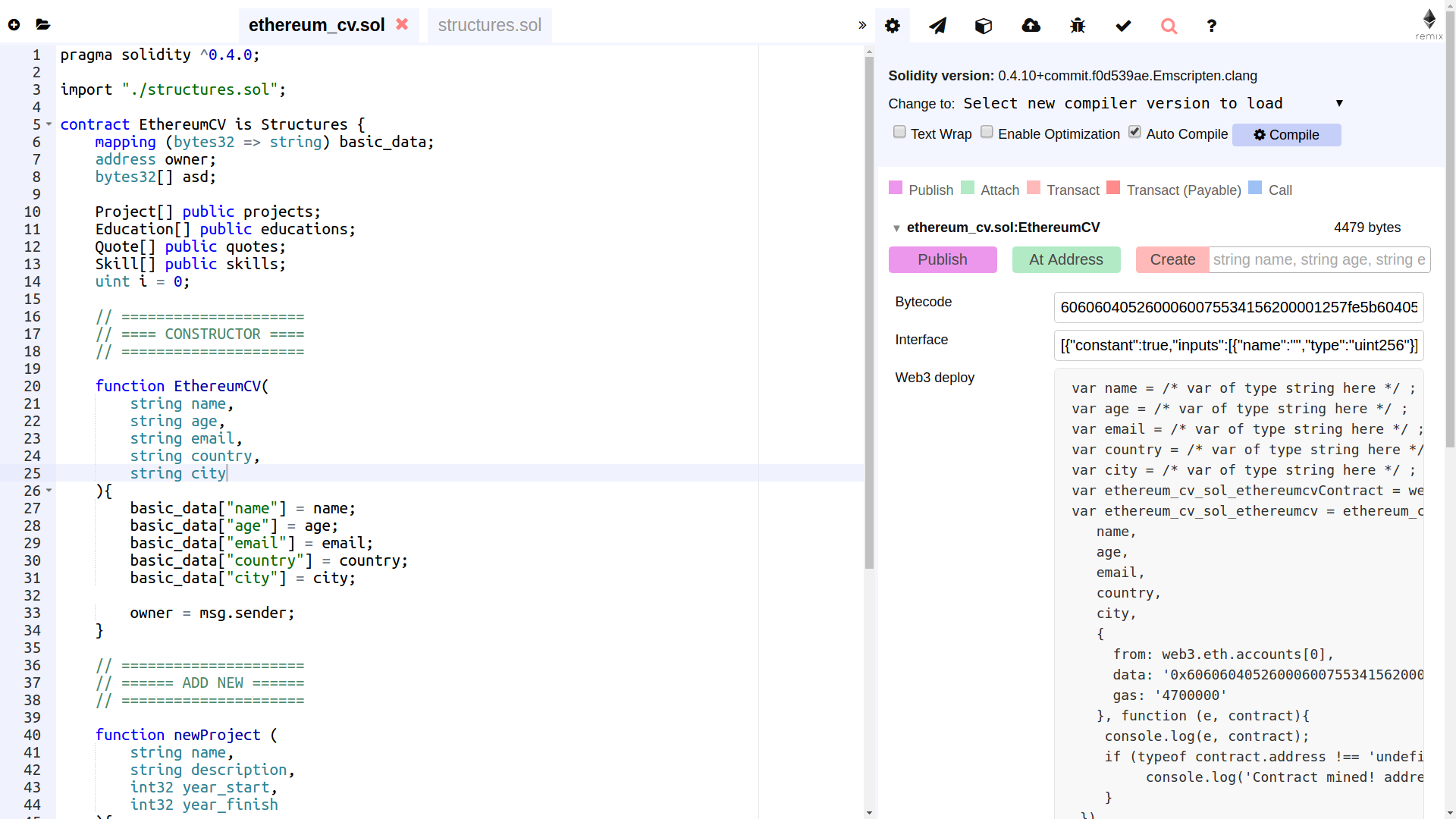The width and height of the screenshot is (1456, 819).
Task: Close the ethereum_cv.sol tab
Action: 402,24
